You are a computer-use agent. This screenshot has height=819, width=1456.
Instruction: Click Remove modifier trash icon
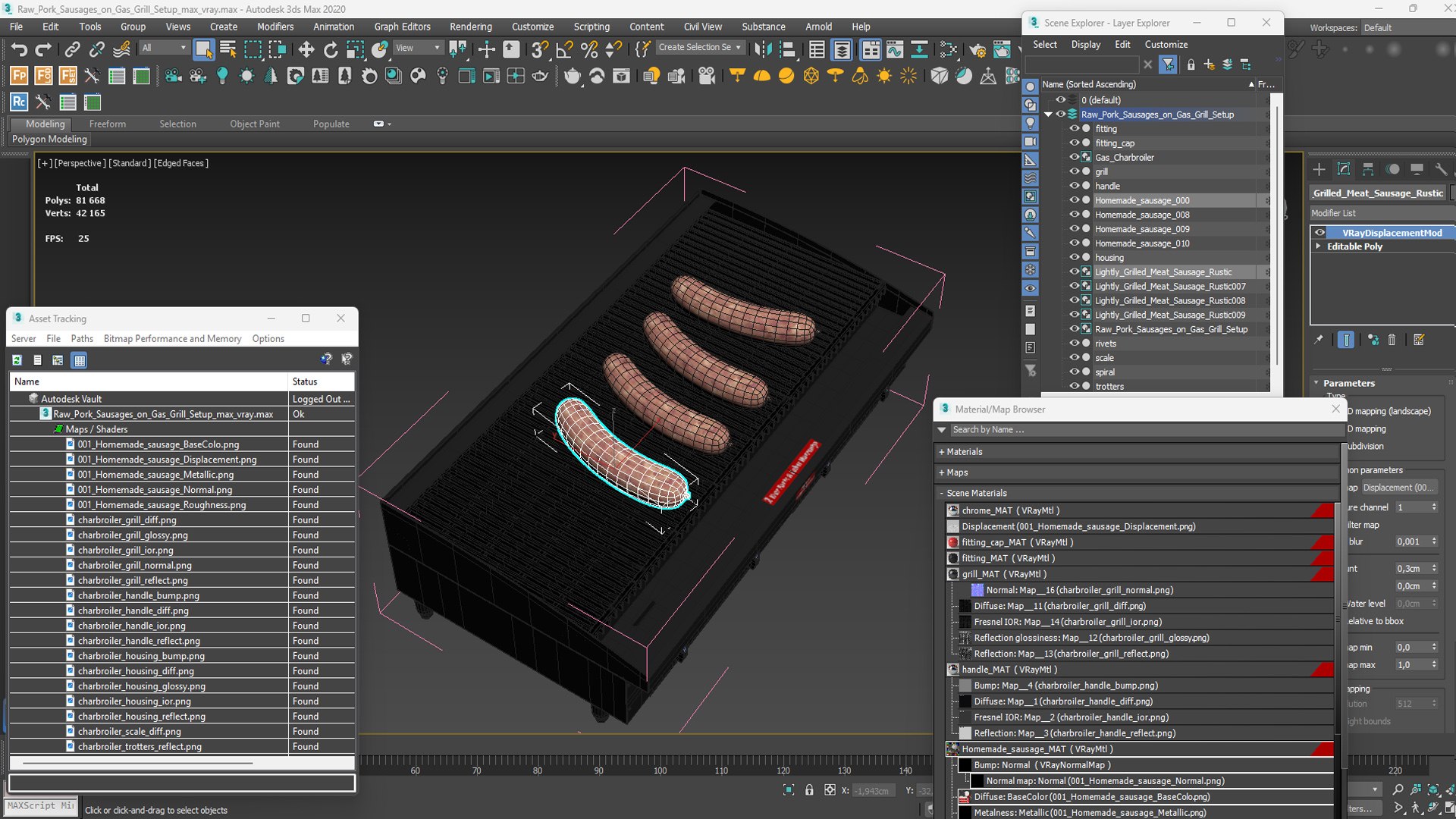[1392, 340]
